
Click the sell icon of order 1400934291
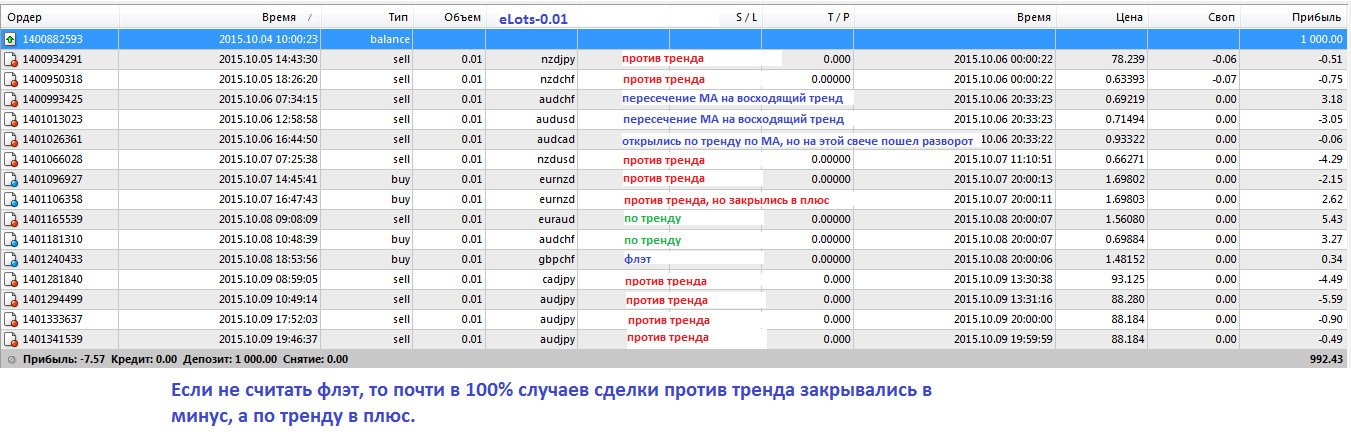10,59
